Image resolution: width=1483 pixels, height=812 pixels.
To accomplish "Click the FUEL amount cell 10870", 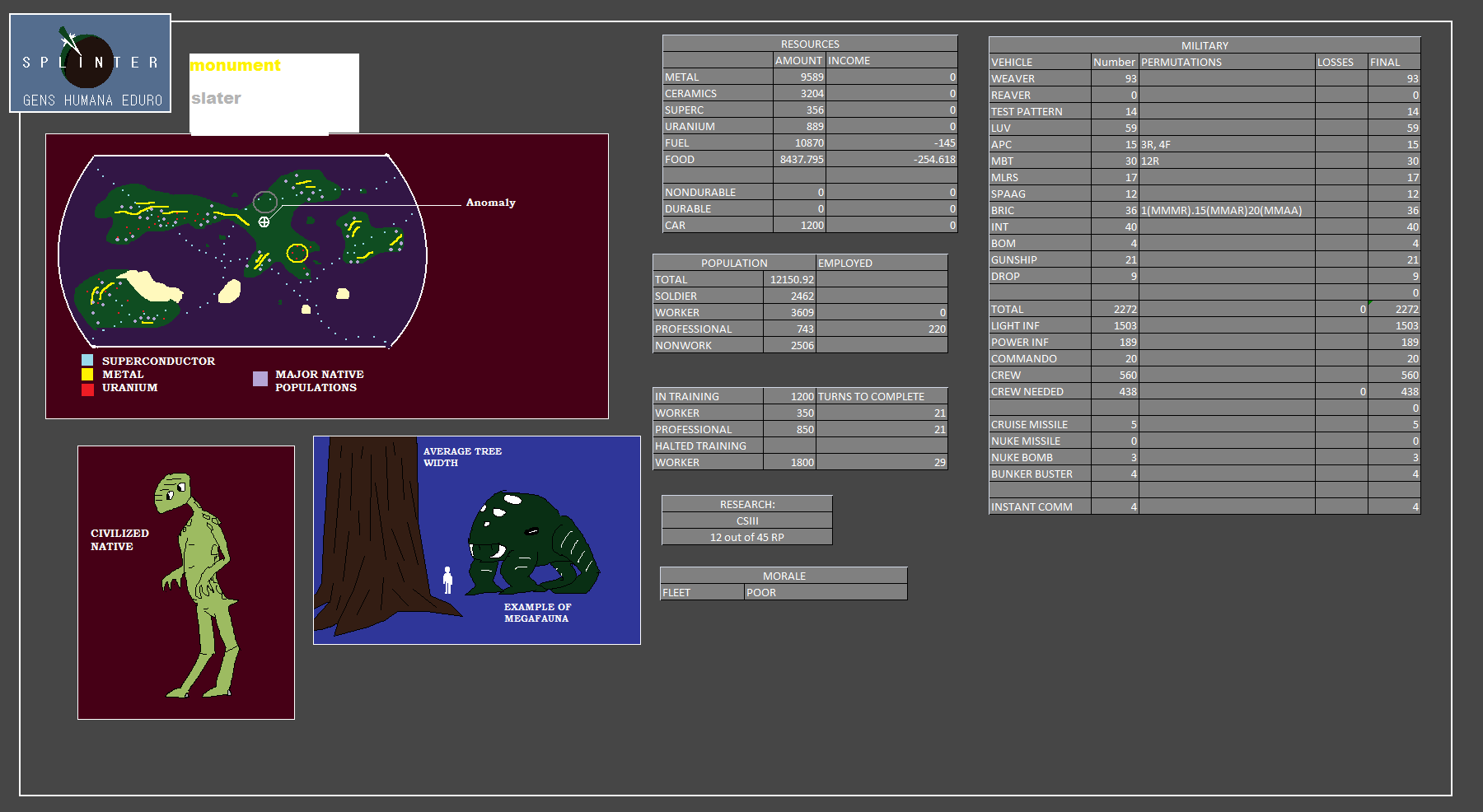I will tap(799, 142).
